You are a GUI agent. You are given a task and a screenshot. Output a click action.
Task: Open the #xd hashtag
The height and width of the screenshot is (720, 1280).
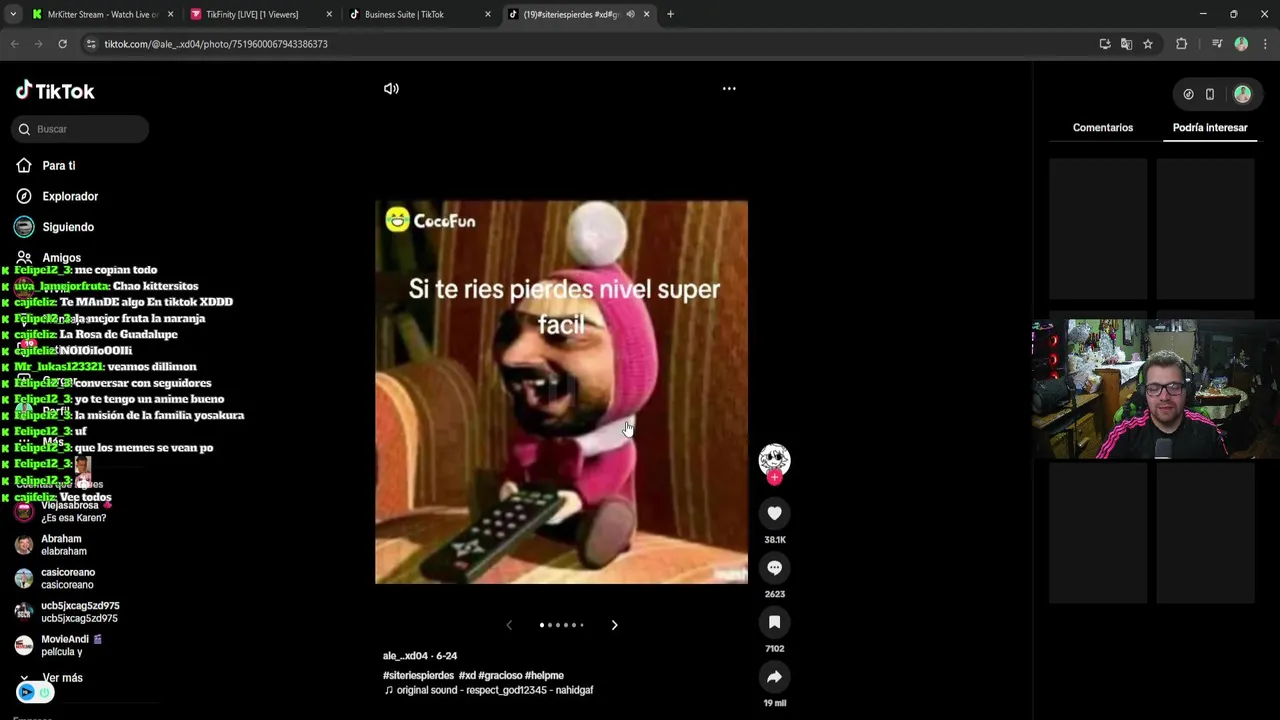[467, 676]
